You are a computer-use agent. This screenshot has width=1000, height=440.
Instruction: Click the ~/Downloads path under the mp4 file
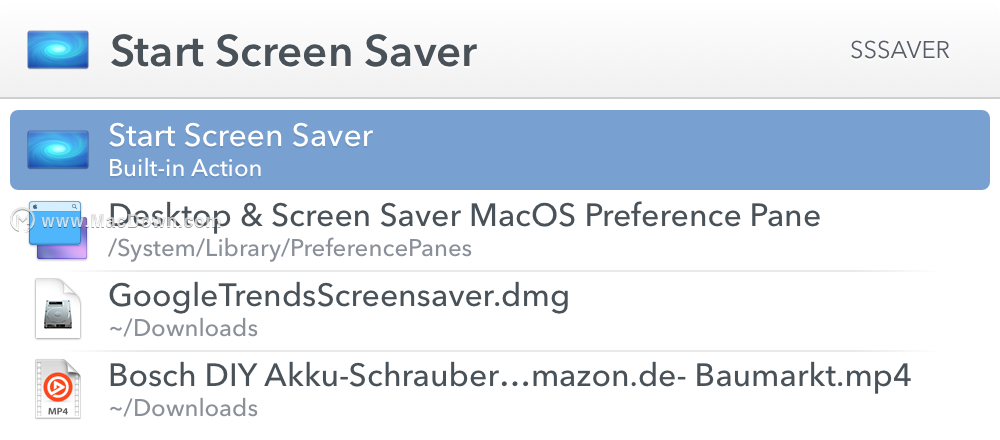tap(183, 407)
